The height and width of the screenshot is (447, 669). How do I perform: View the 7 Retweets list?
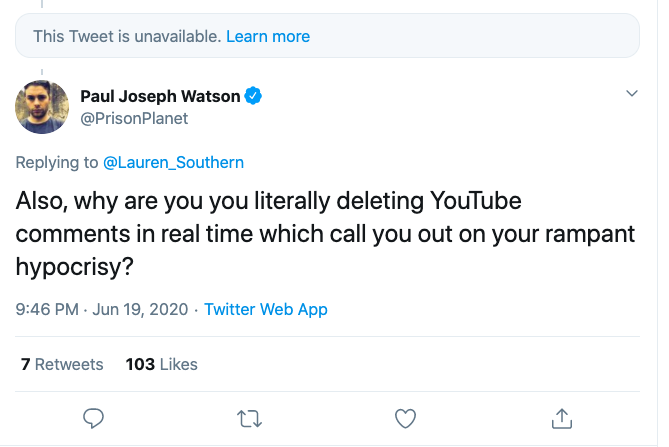[62, 364]
